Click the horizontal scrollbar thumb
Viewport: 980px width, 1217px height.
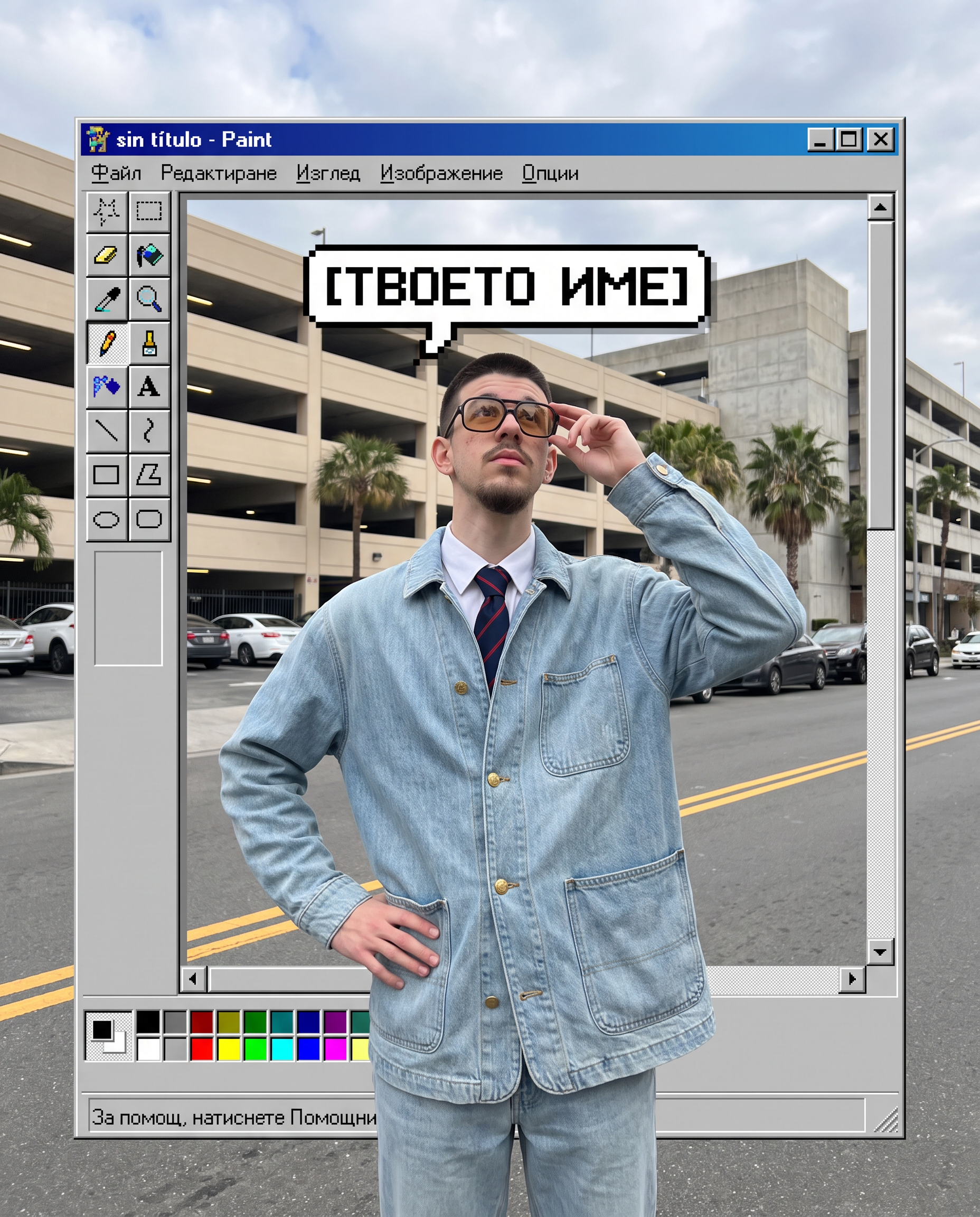(x=290, y=979)
